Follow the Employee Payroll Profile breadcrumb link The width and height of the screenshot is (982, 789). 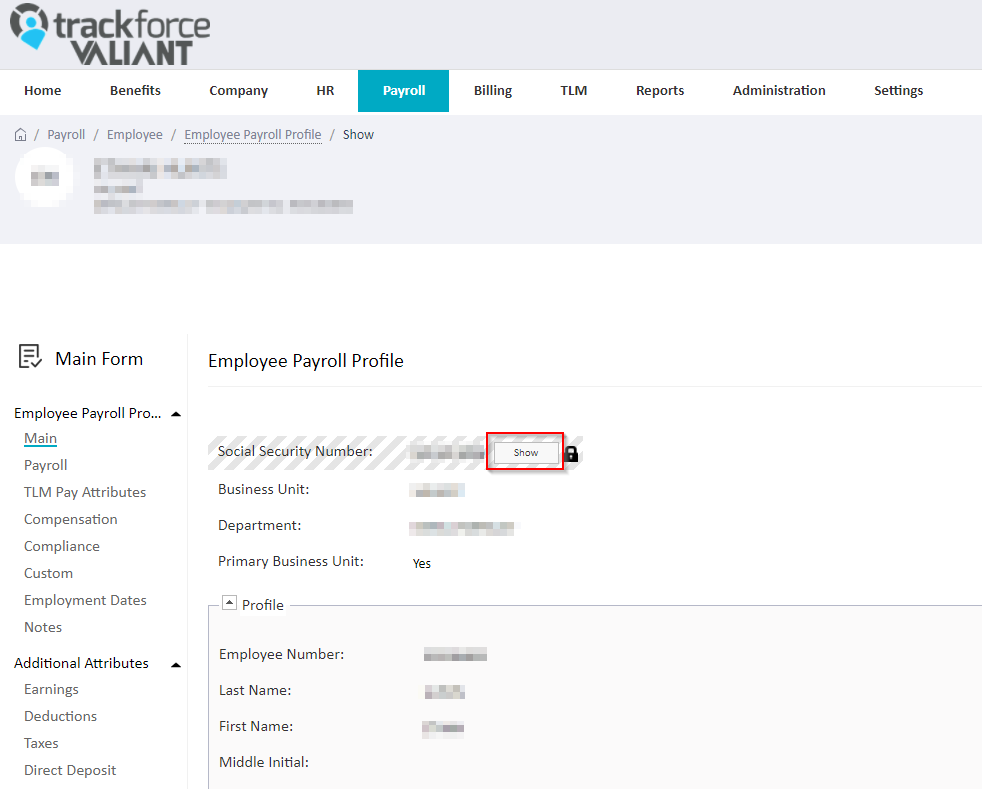point(252,135)
